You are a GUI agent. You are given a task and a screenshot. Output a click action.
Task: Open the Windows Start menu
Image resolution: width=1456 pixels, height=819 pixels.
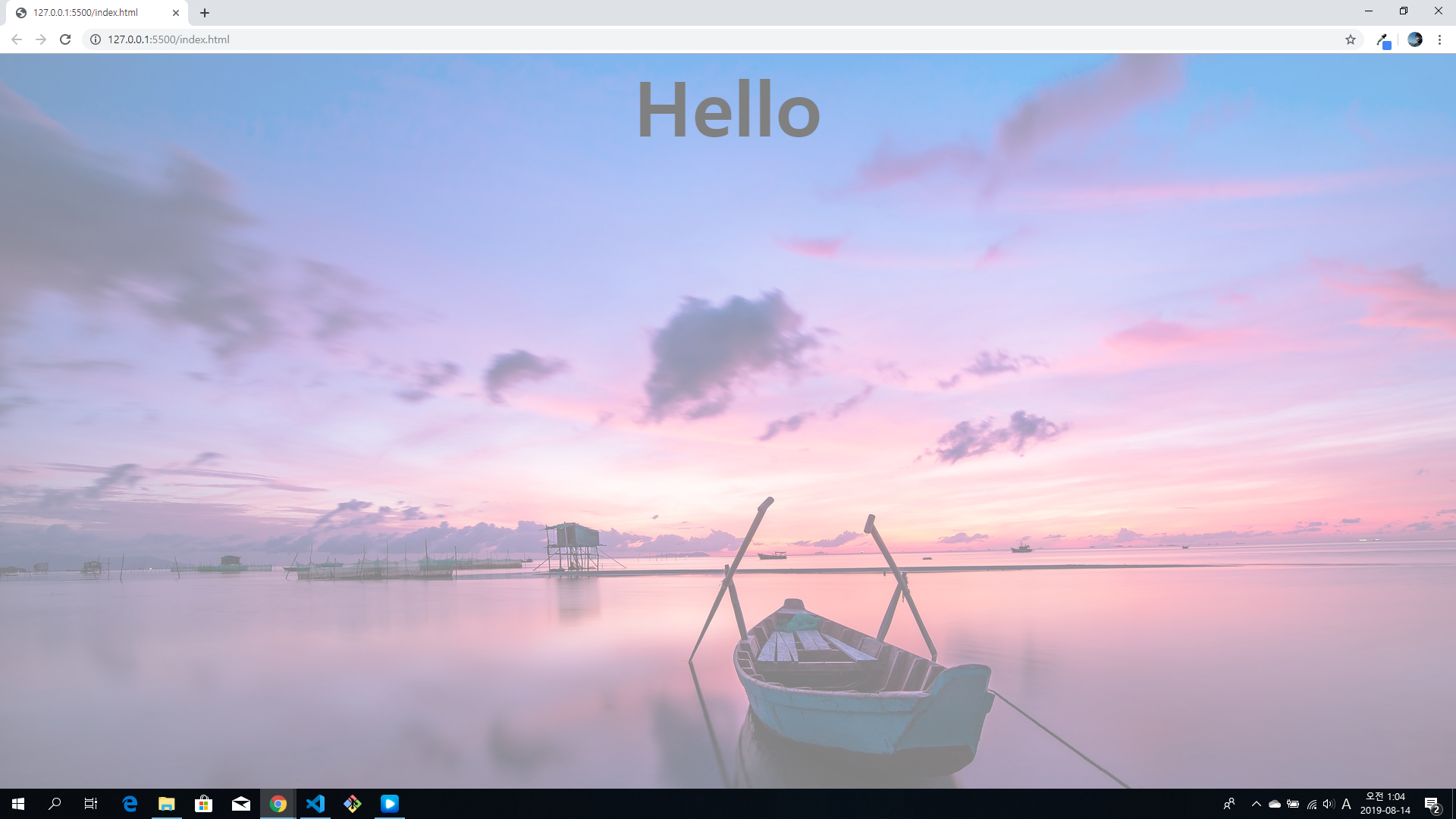pyautogui.click(x=18, y=804)
